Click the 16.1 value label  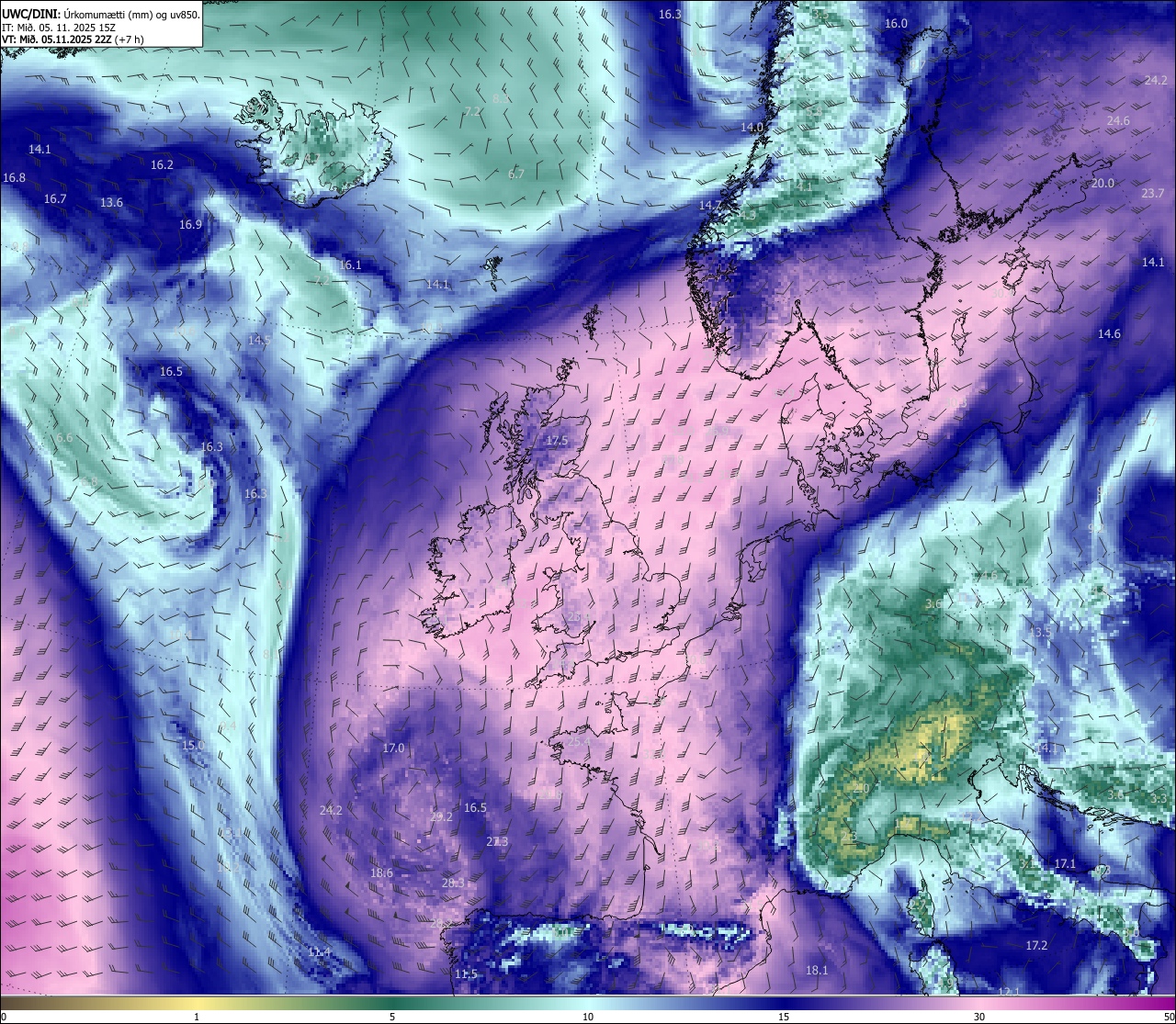pos(350,265)
